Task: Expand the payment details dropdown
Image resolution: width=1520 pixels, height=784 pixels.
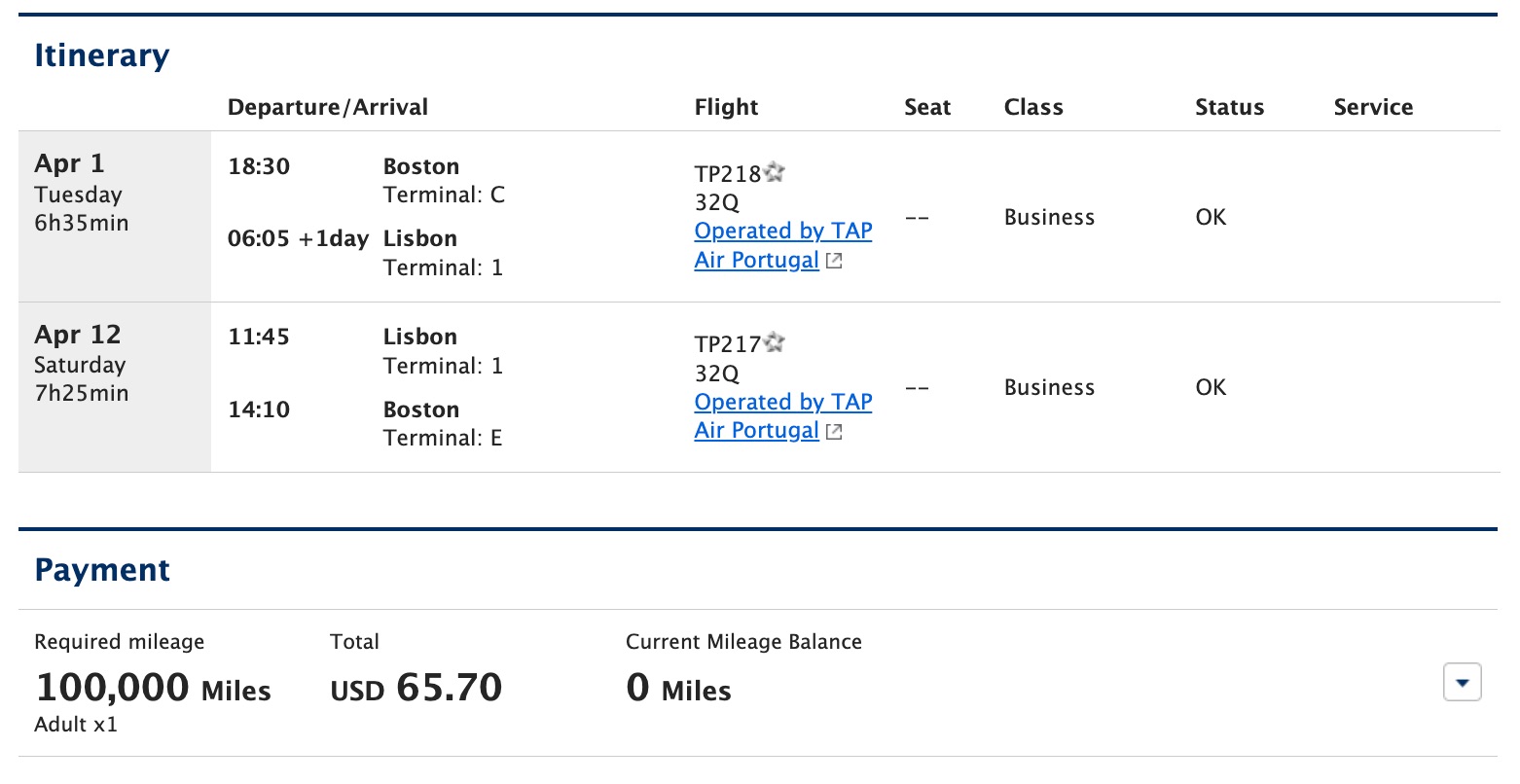Action: pyautogui.click(x=1462, y=683)
